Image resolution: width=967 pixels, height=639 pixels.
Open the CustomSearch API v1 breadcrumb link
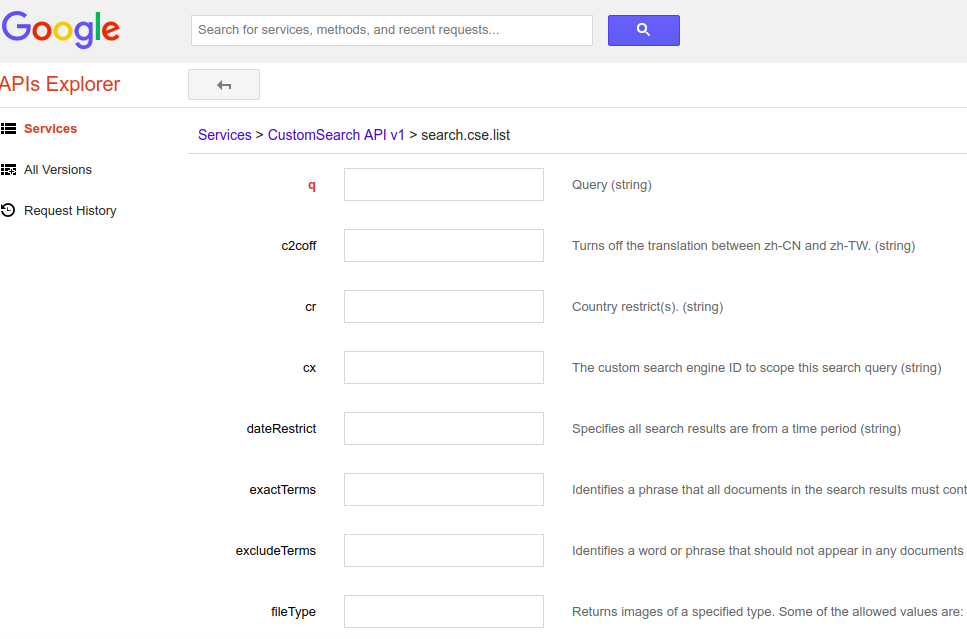[336, 134]
